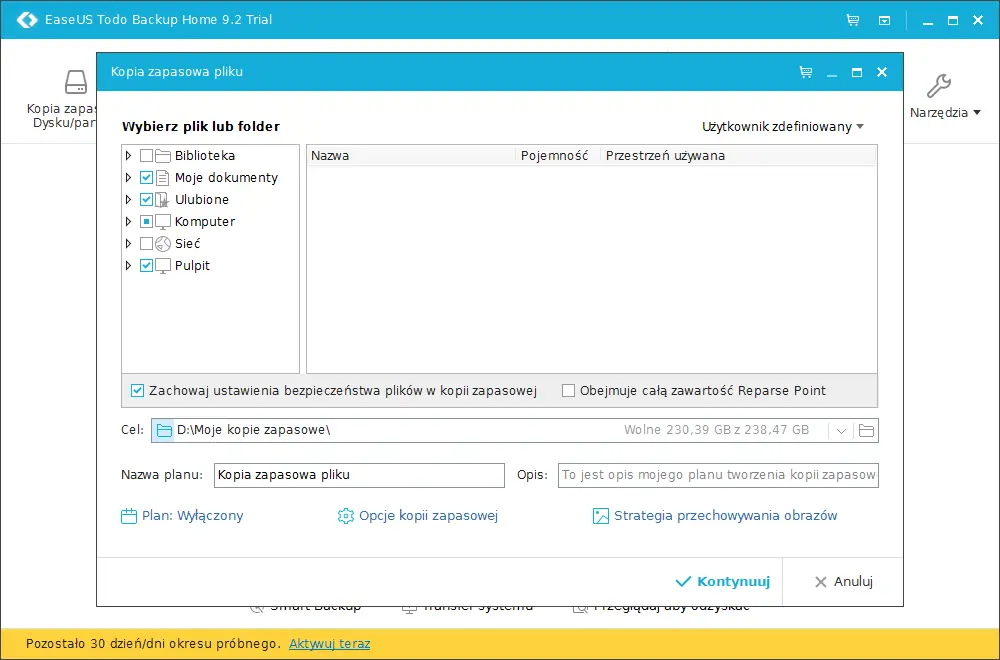
Task: Click the Kopia zapasowa Dysku disk icon
Action: tap(76, 82)
